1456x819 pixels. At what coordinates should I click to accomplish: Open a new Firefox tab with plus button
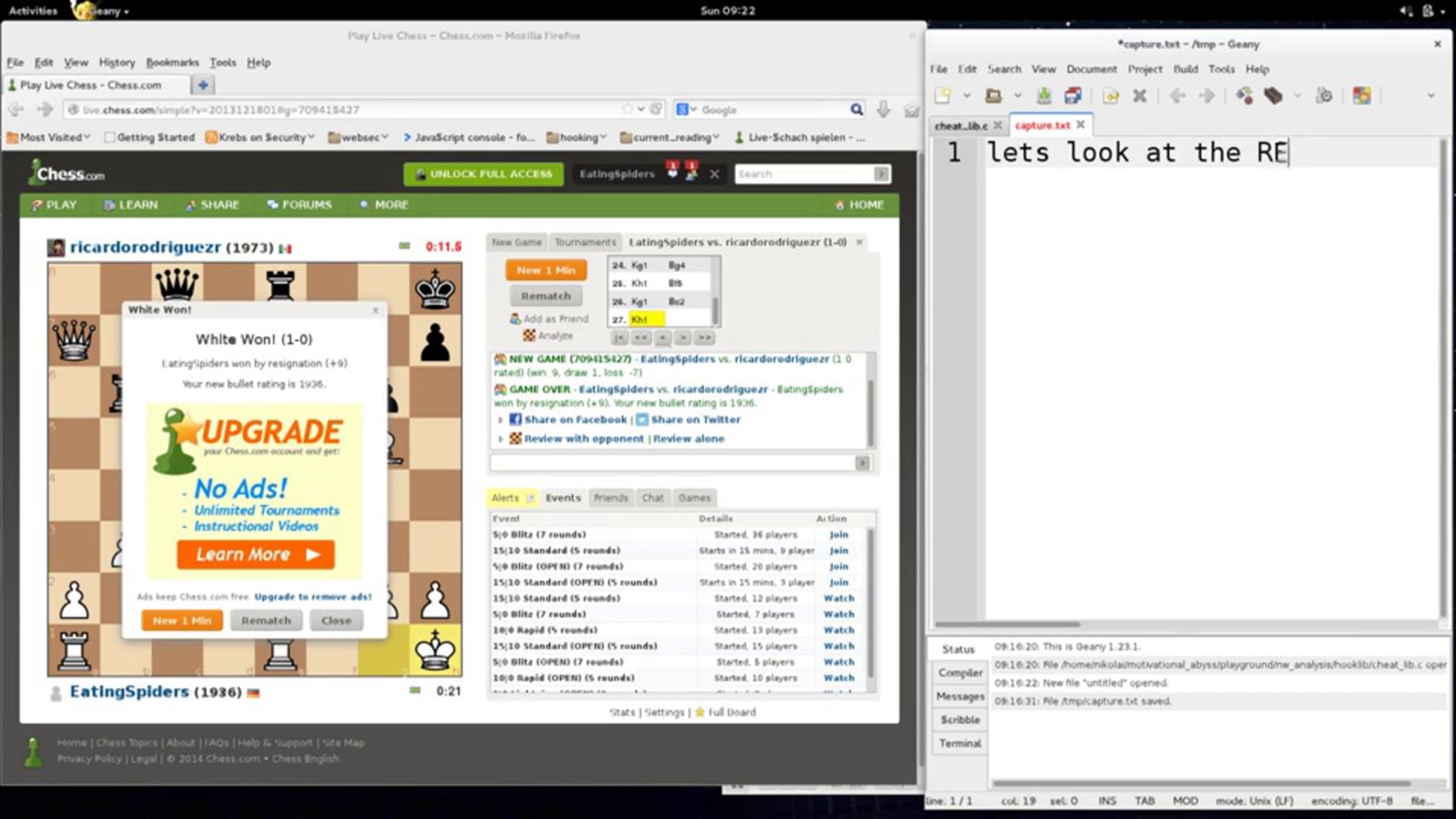coord(203,85)
